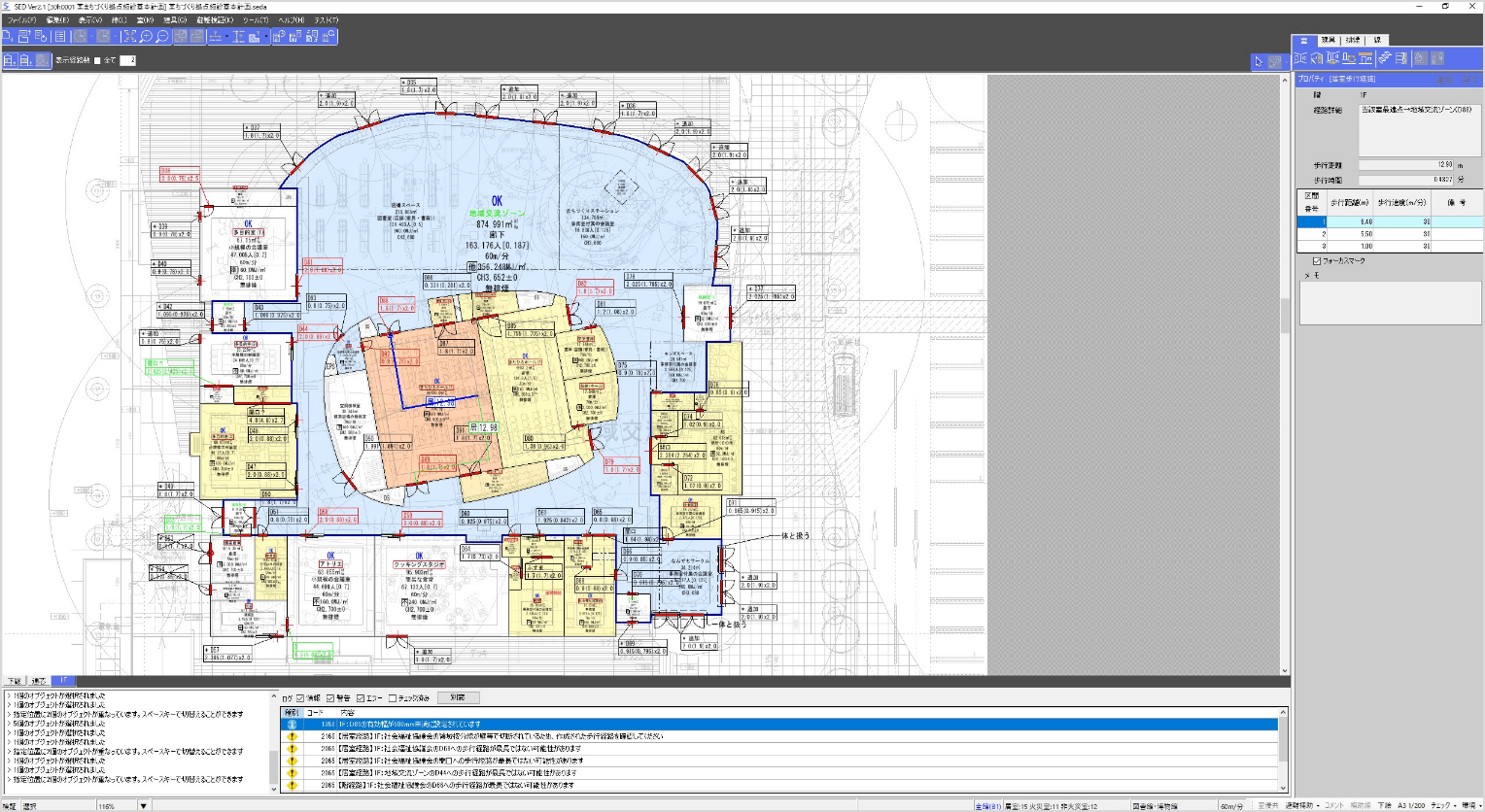
Task: Toggle the 警告 log filter checkbox
Action: coord(331,697)
